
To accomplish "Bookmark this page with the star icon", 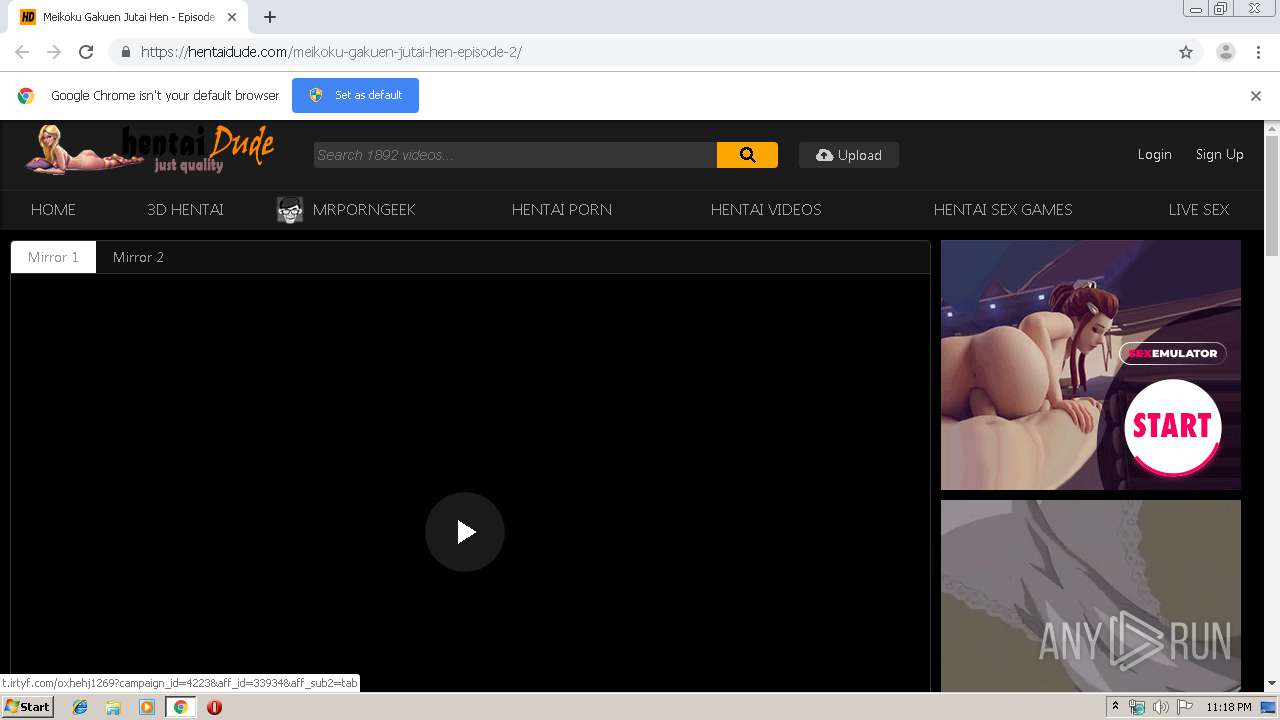I will (1186, 52).
